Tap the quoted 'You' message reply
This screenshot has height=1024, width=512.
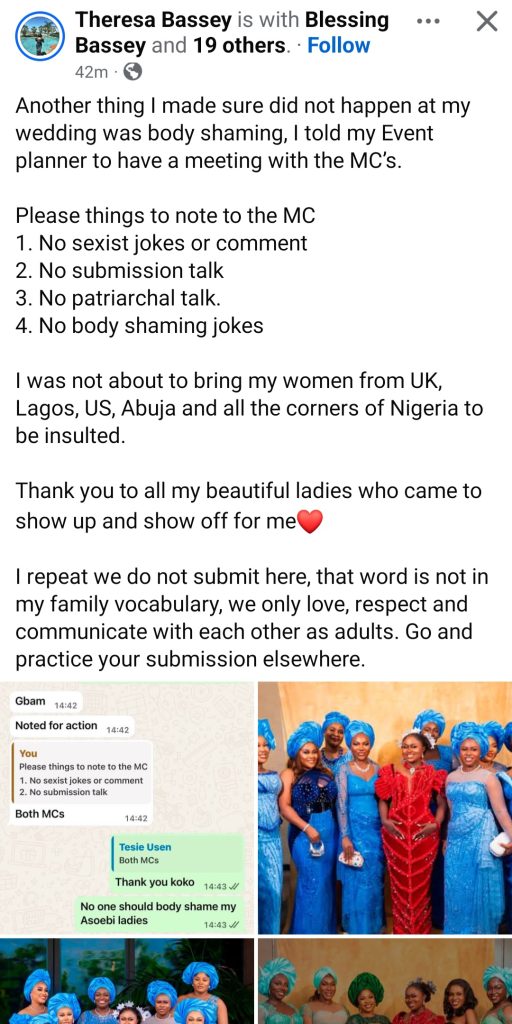click(x=82, y=773)
